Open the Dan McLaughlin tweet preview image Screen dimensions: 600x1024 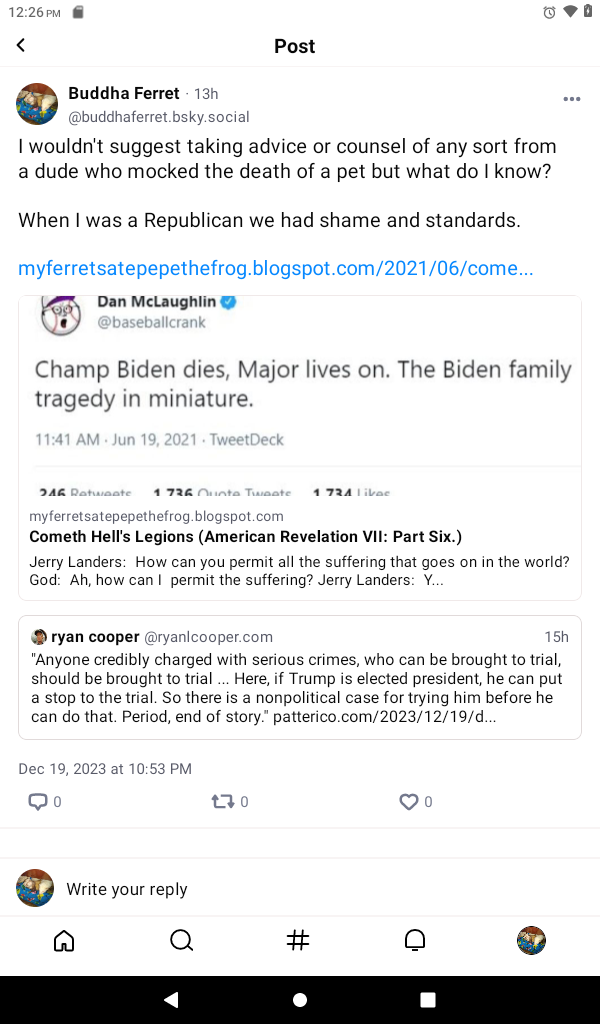pyautogui.click(x=300, y=396)
